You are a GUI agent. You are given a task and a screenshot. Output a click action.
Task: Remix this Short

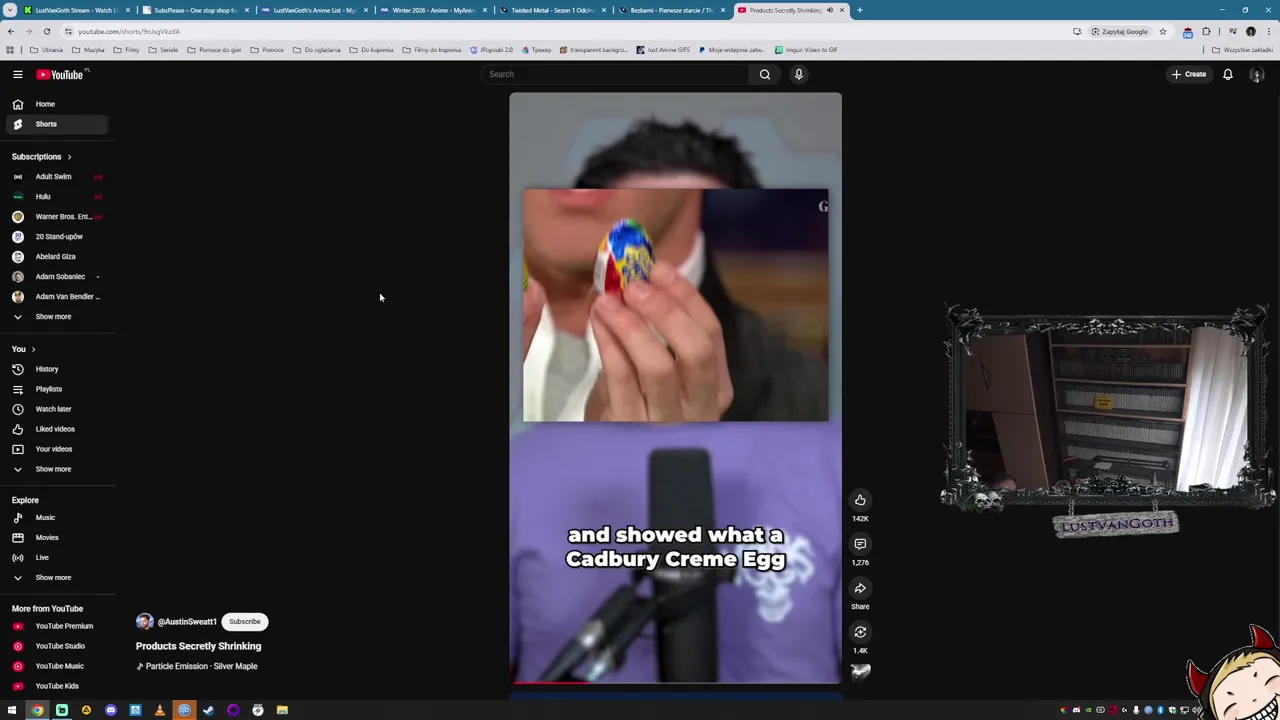(860, 632)
